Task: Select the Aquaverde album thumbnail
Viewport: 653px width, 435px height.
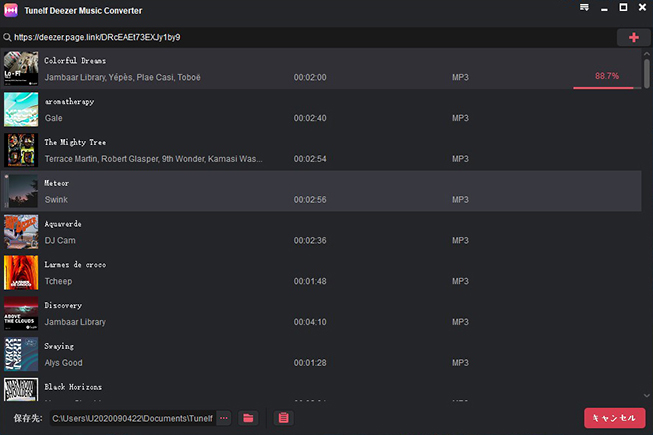Action: pyautogui.click(x=21, y=232)
